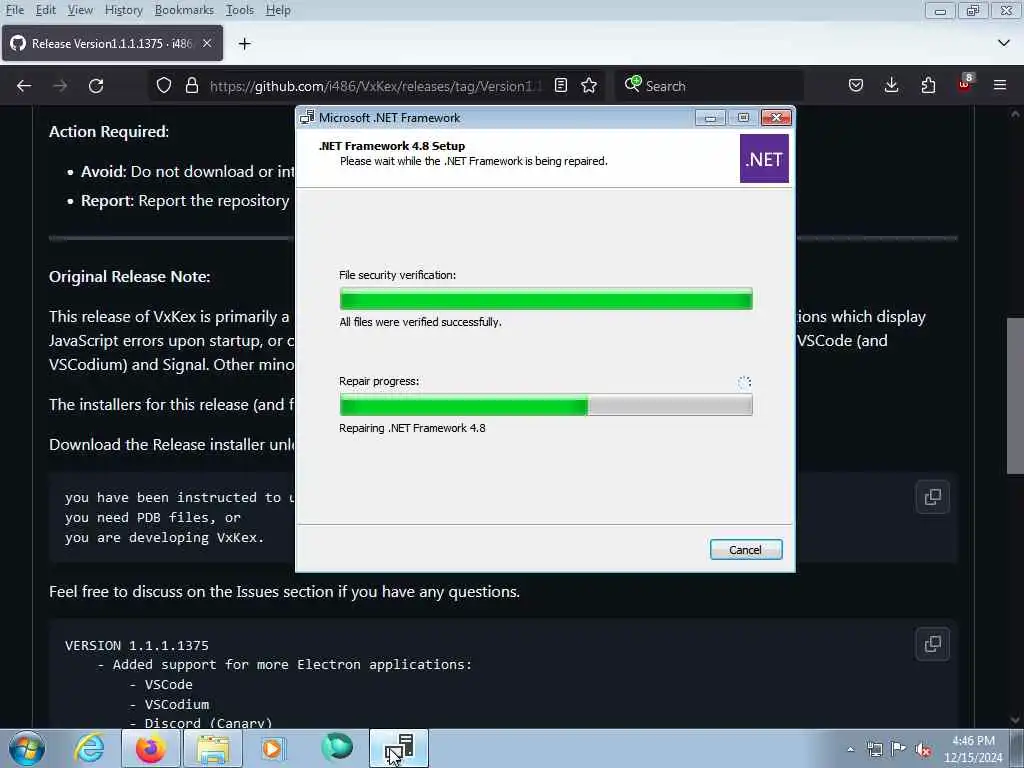Open a new tab with plus button
The image size is (1024, 768).
[244, 44]
